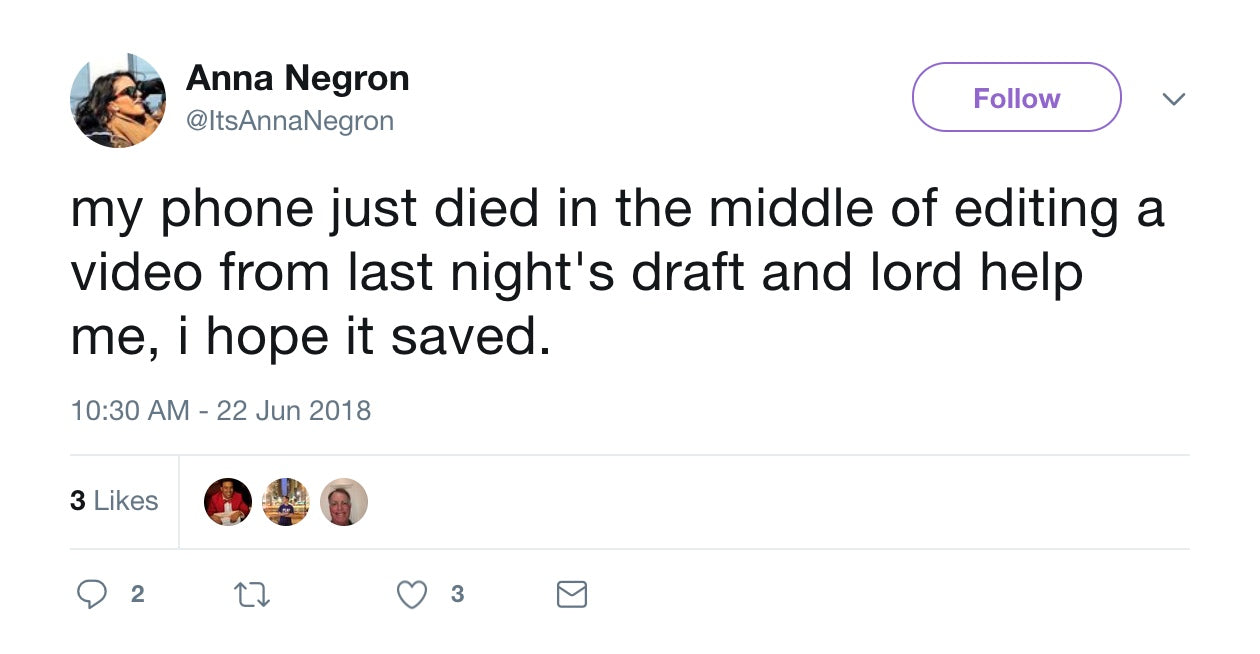
Task: Click the 22 Jun 2018 date
Action: click(293, 411)
